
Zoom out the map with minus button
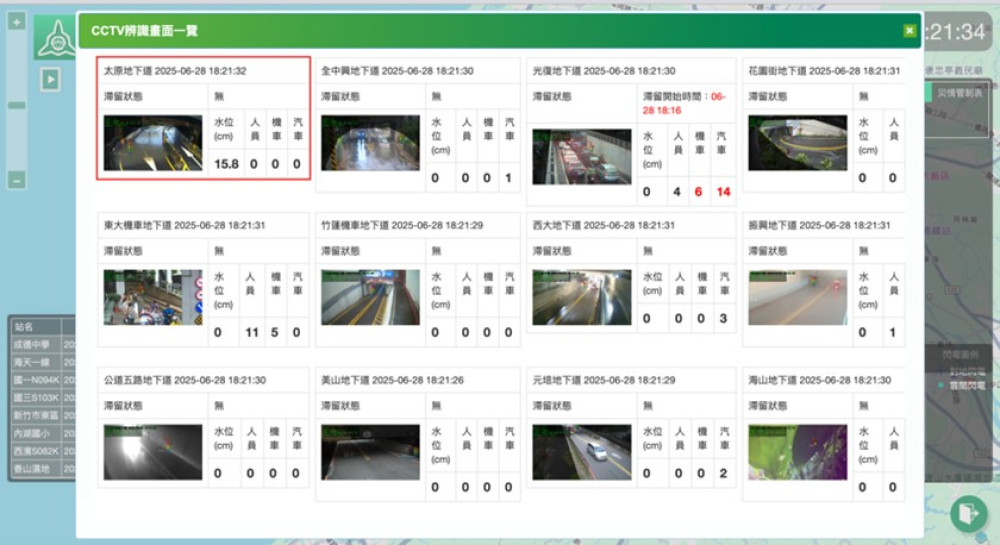point(17,180)
